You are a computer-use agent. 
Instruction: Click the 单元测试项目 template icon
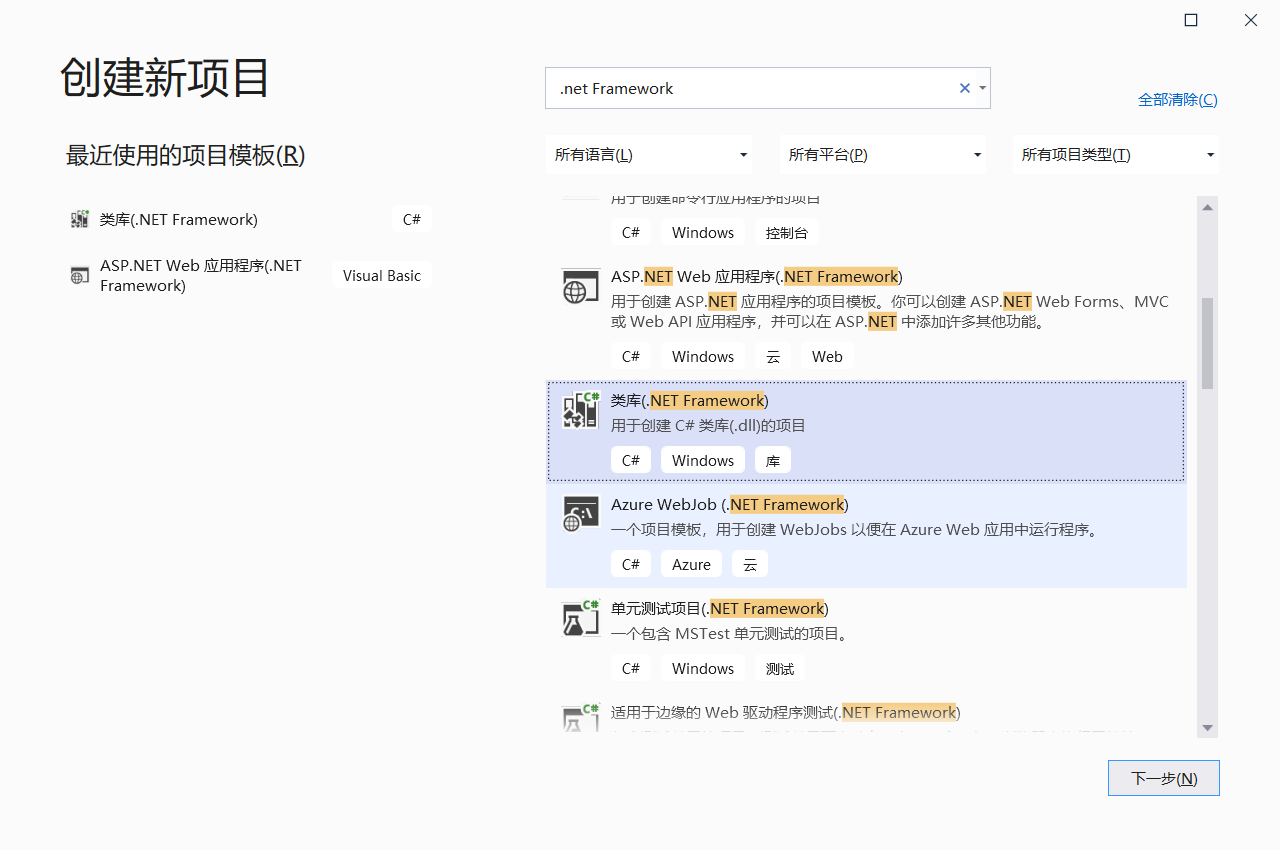coord(580,618)
